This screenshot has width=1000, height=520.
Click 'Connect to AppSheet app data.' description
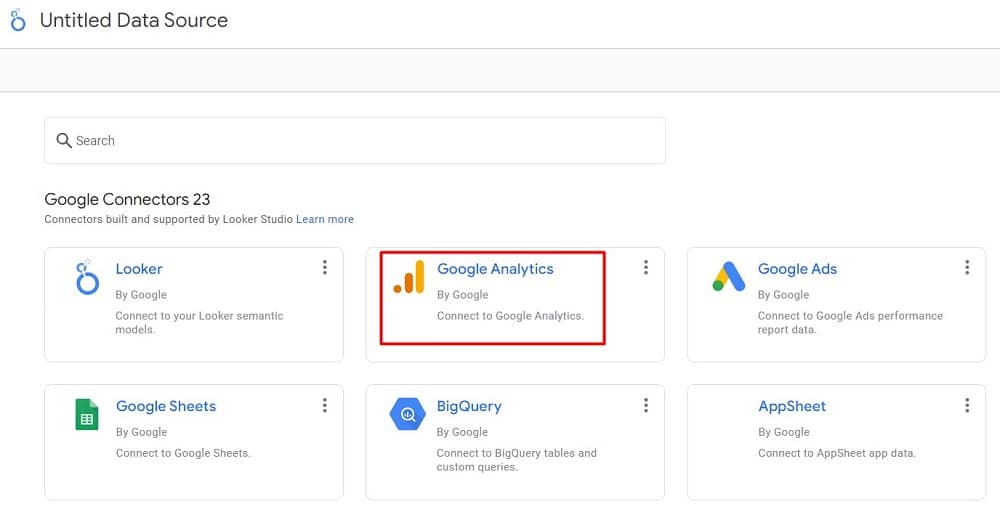point(837,453)
